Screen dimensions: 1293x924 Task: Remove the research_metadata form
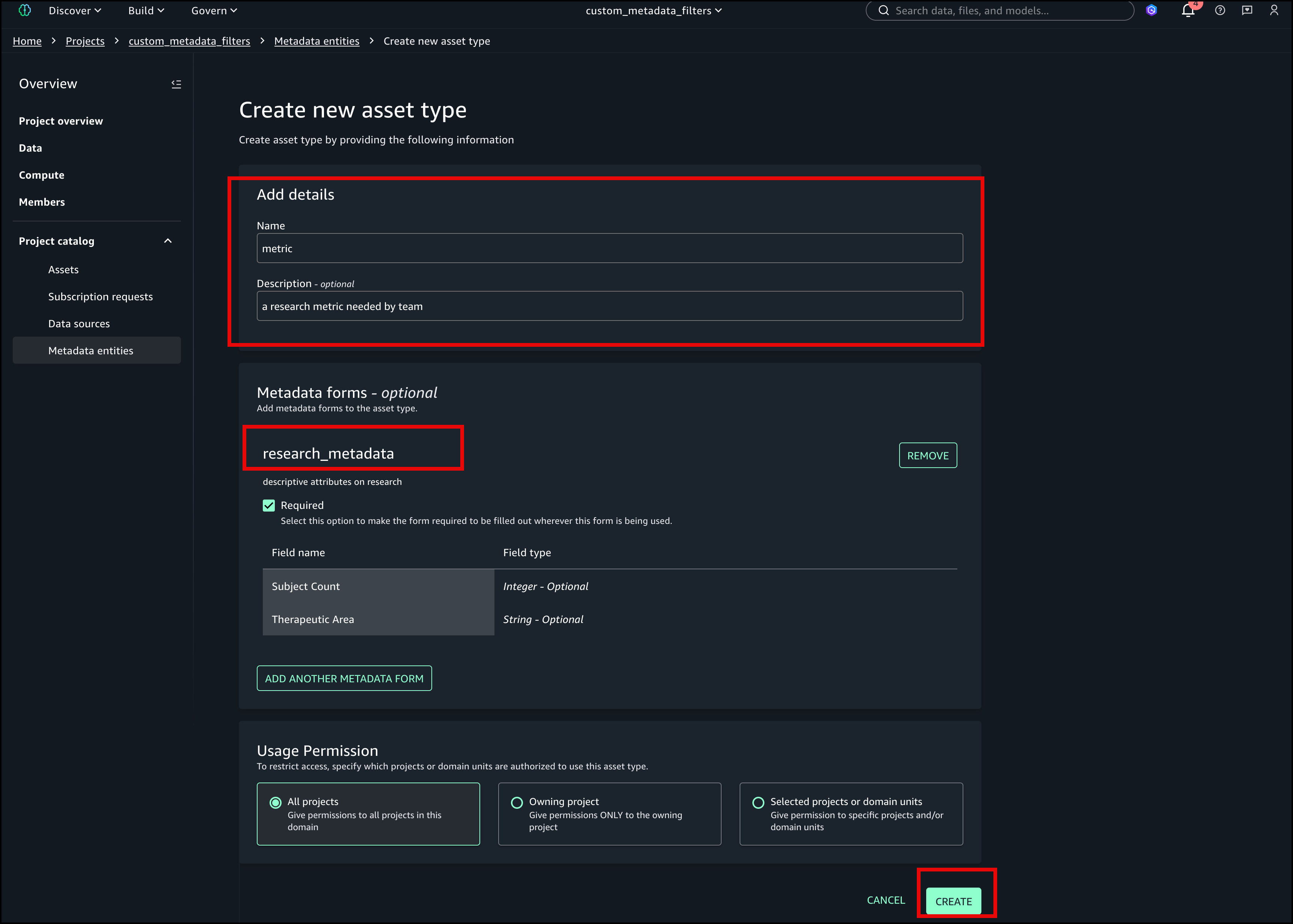928,455
